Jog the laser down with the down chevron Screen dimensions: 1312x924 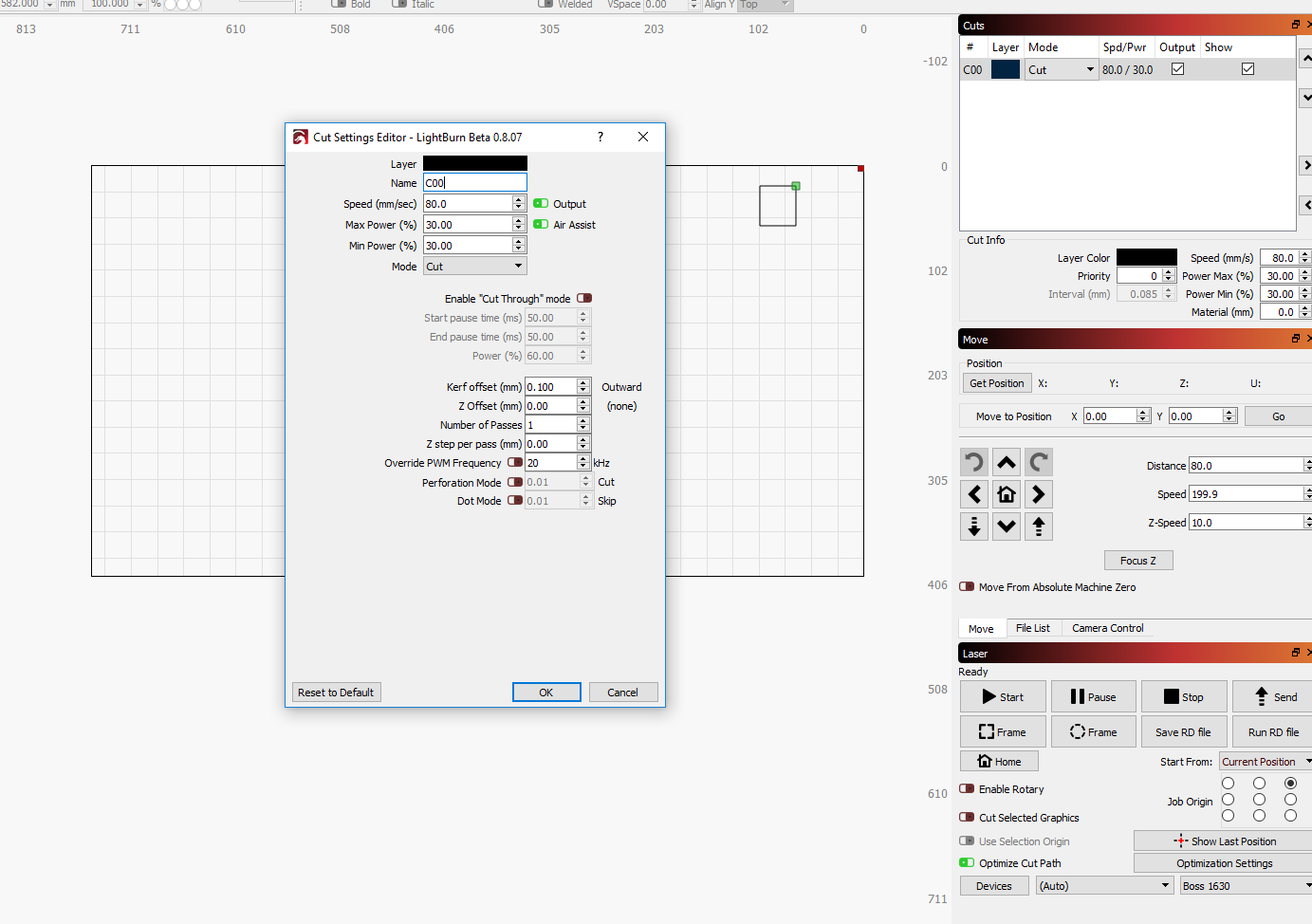[x=1007, y=527]
